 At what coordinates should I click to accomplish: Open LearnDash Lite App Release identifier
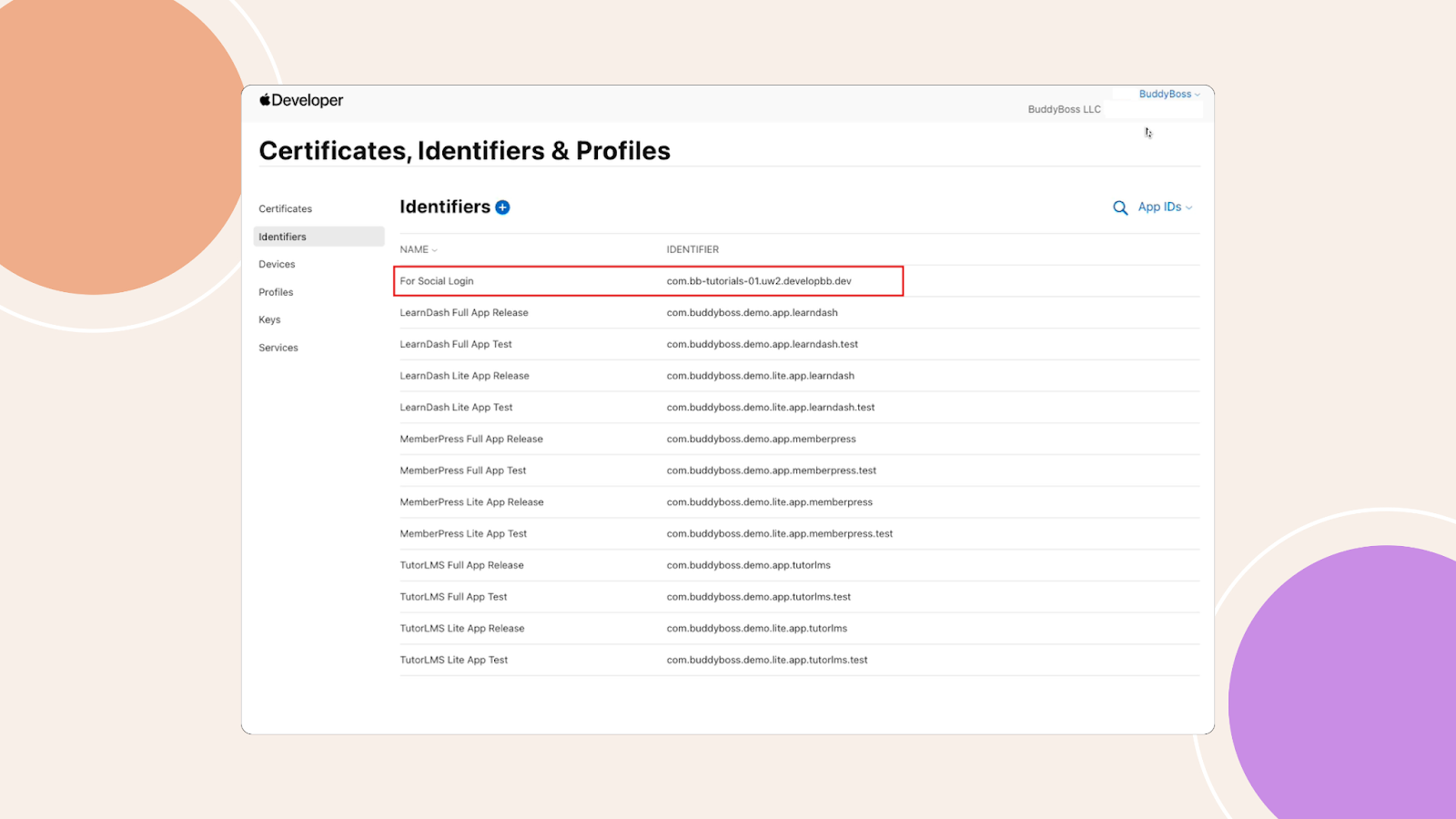click(x=464, y=376)
